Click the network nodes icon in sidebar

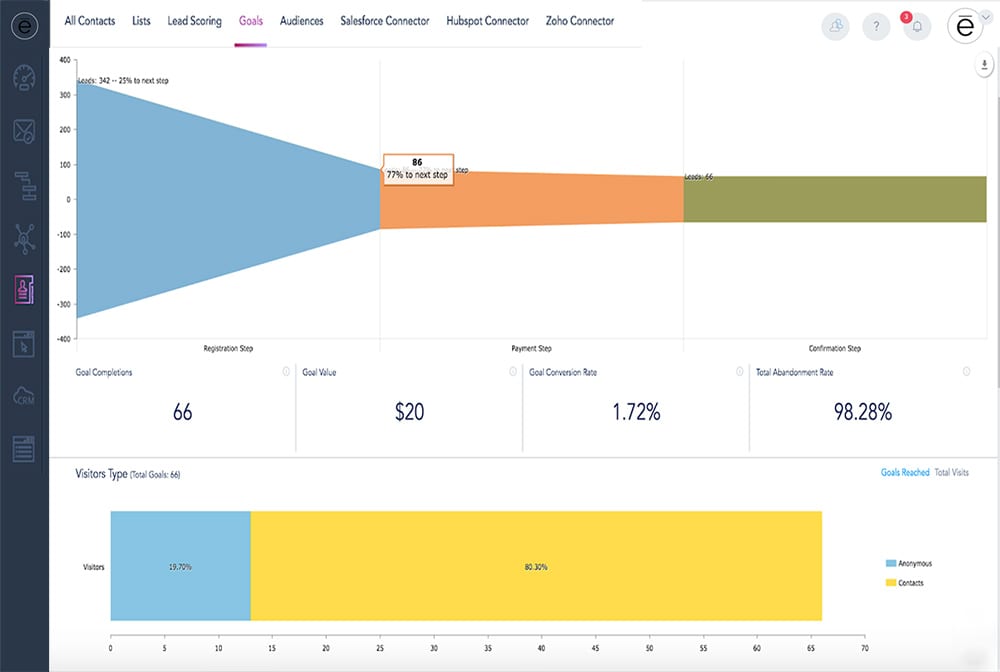click(x=24, y=238)
